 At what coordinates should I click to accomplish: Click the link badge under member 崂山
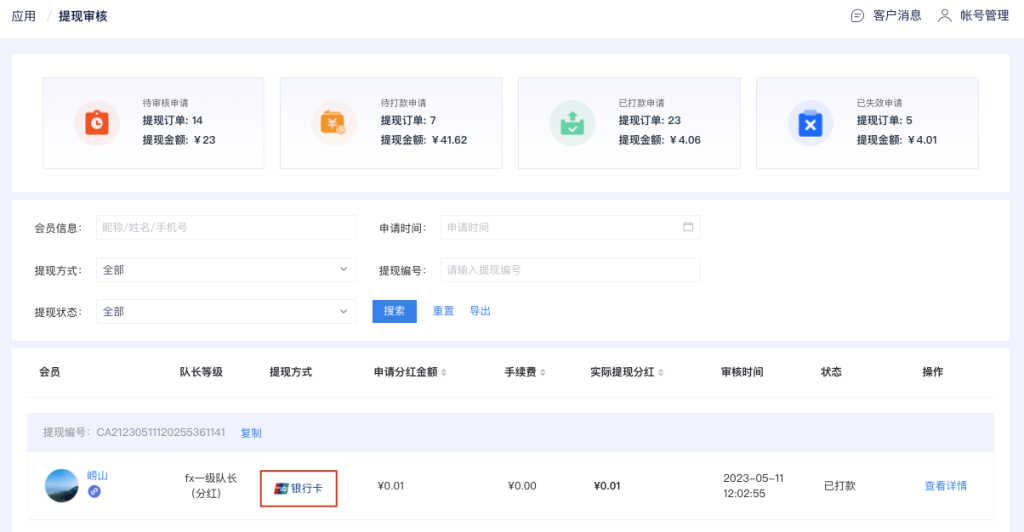(95, 492)
